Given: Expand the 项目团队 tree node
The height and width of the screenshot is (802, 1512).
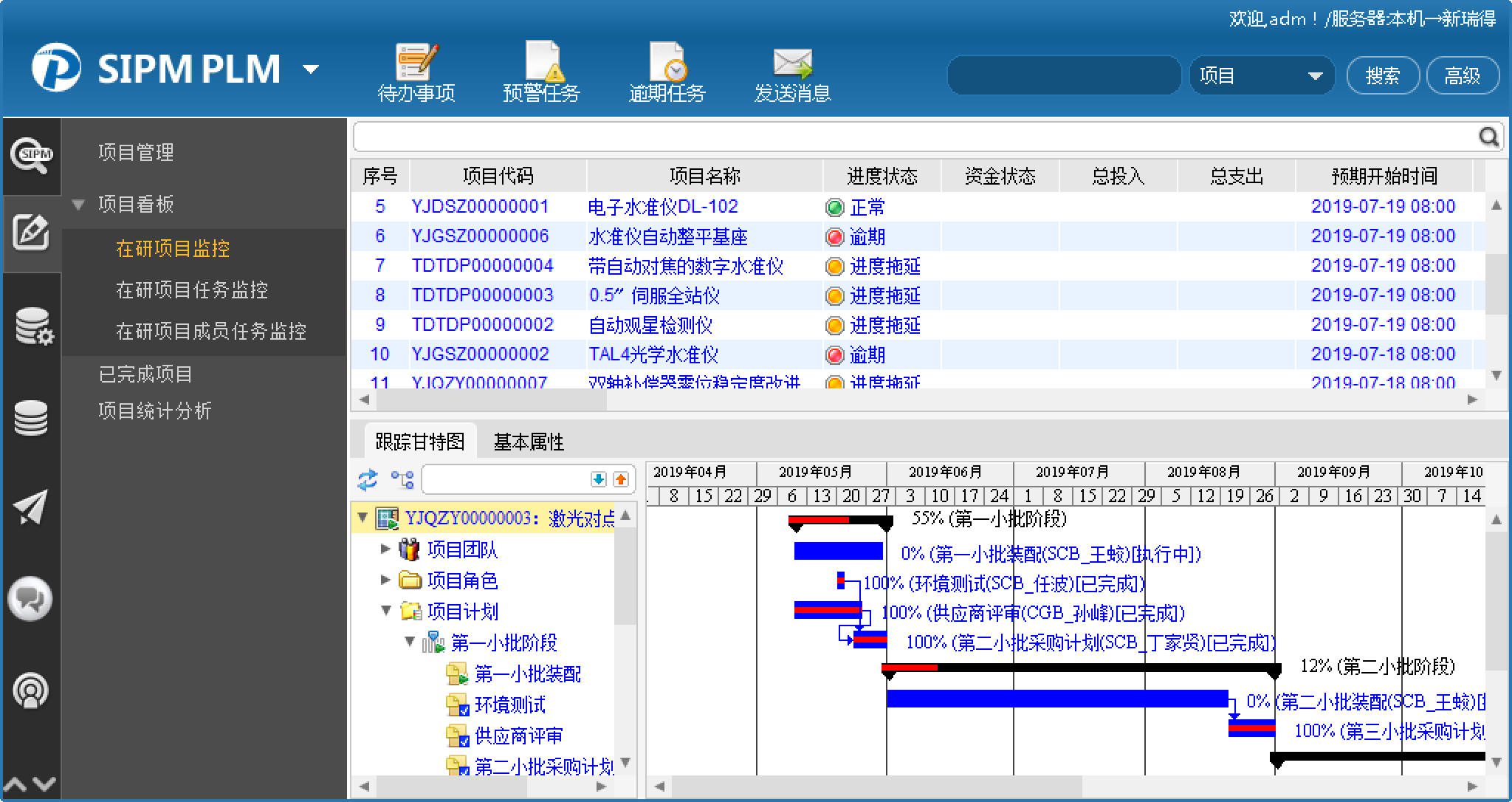Looking at the screenshot, I should pyautogui.click(x=385, y=549).
